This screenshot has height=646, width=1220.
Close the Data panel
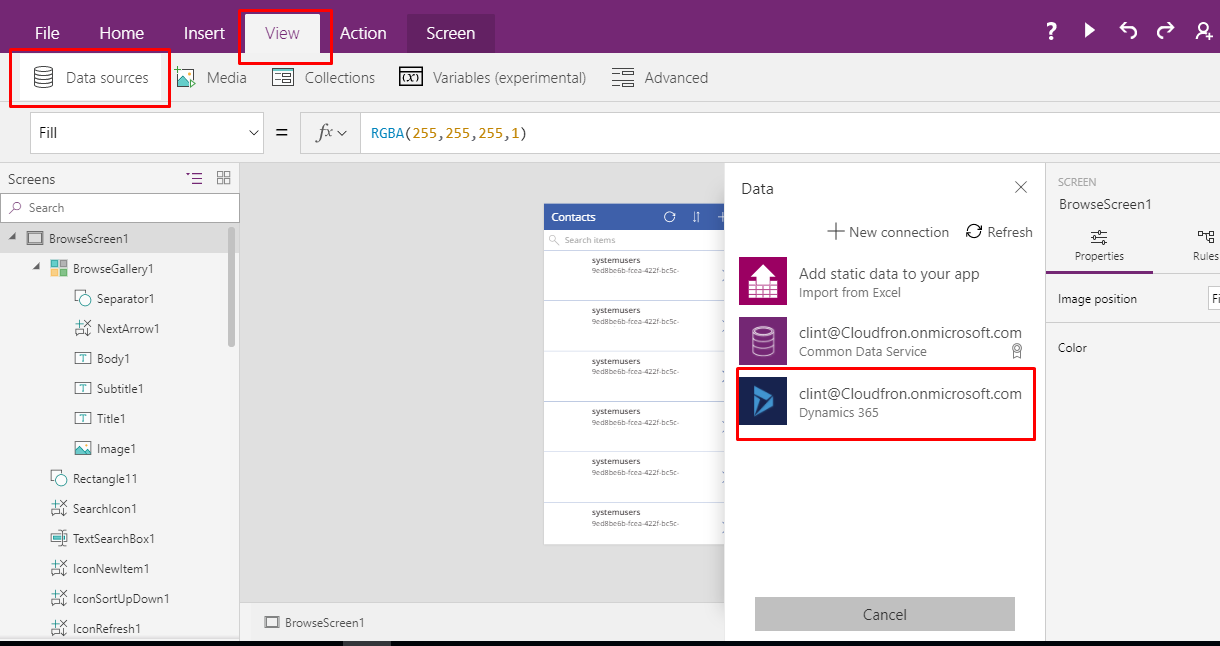pos(1021,187)
